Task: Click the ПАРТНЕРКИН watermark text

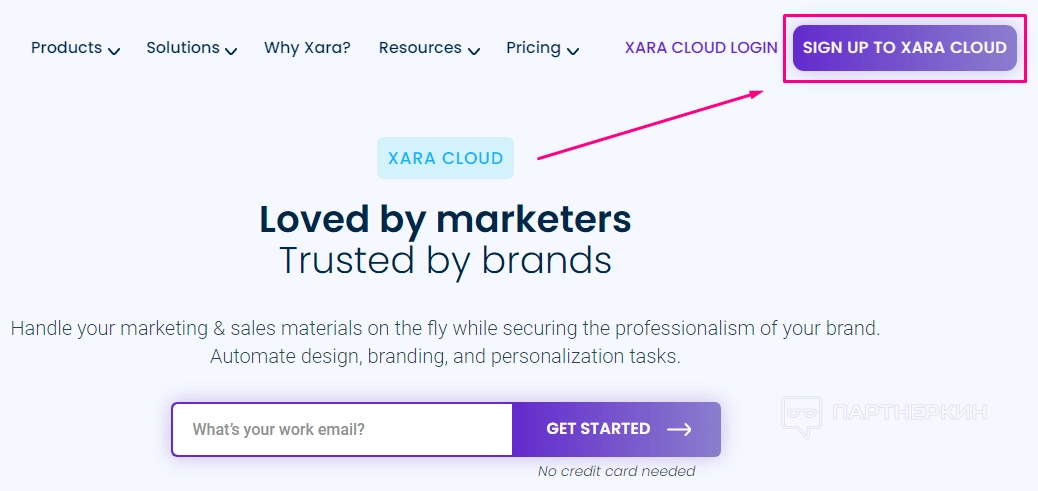Action: coord(910,412)
